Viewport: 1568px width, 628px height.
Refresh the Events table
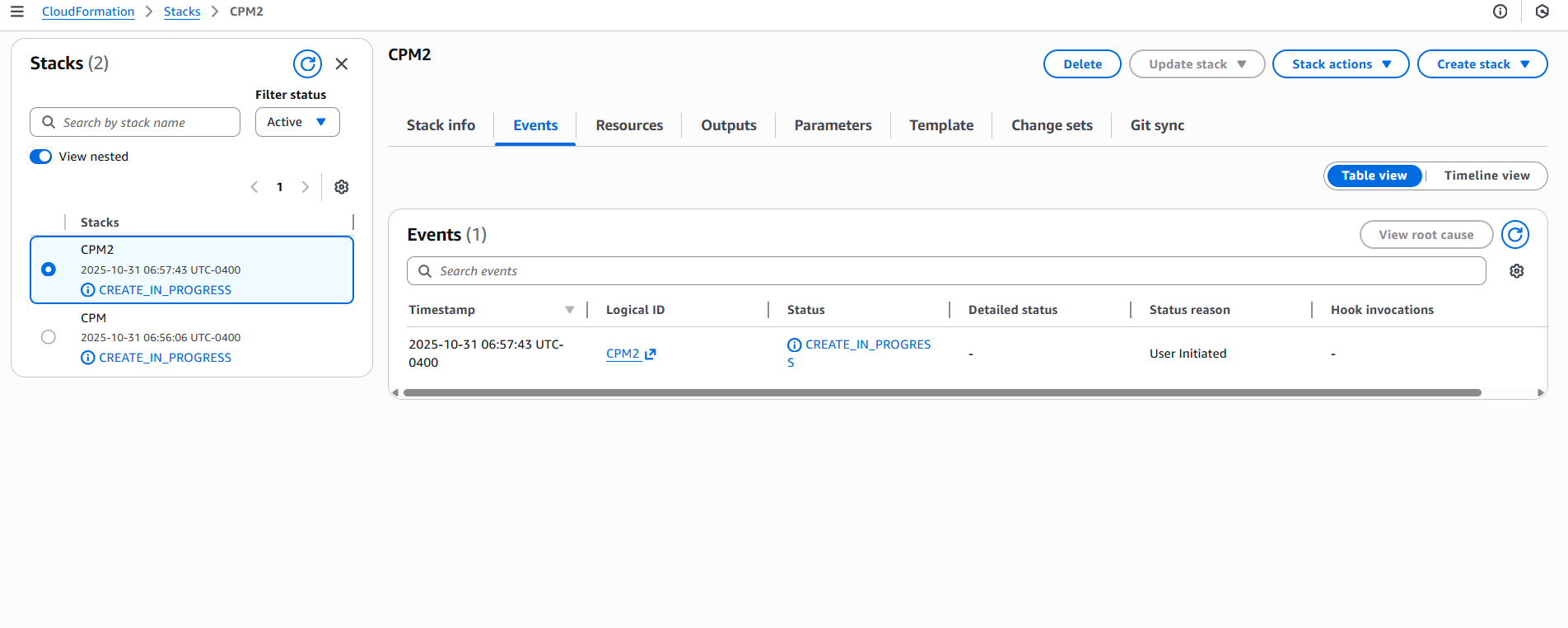pyautogui.click(x=1514, y=235)
